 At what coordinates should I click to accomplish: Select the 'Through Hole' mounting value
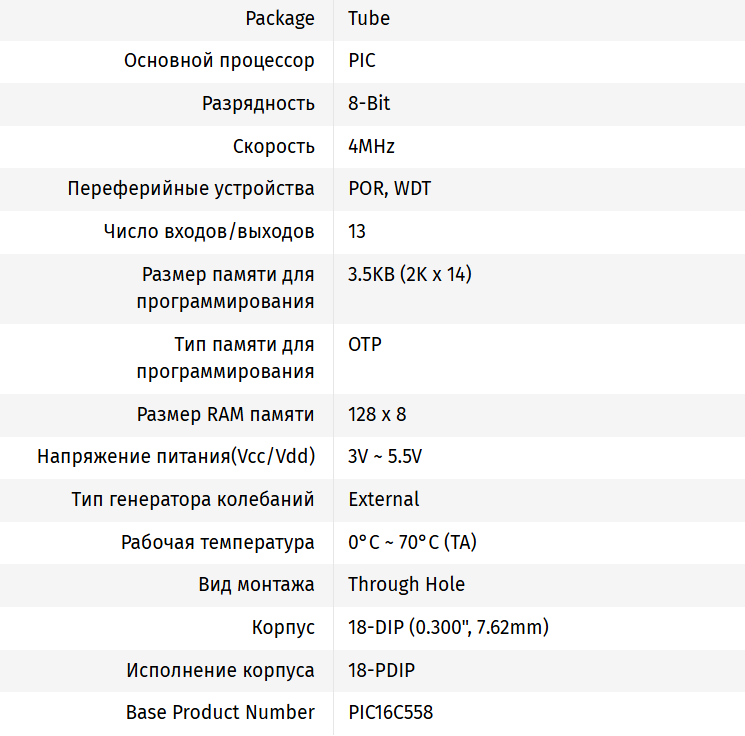tap(406, 585)
